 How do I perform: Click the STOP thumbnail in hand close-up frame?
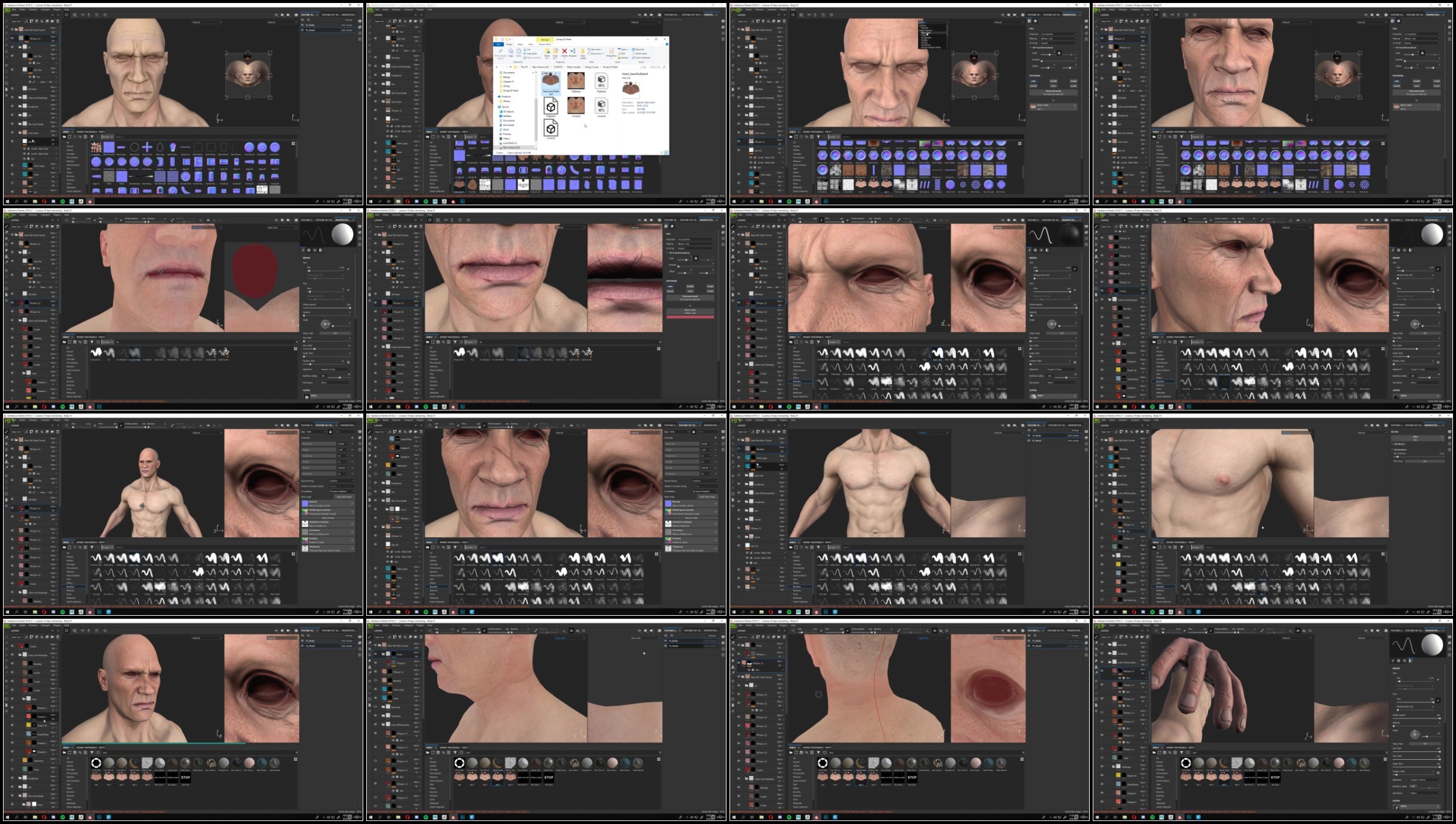pos(1275,778)
